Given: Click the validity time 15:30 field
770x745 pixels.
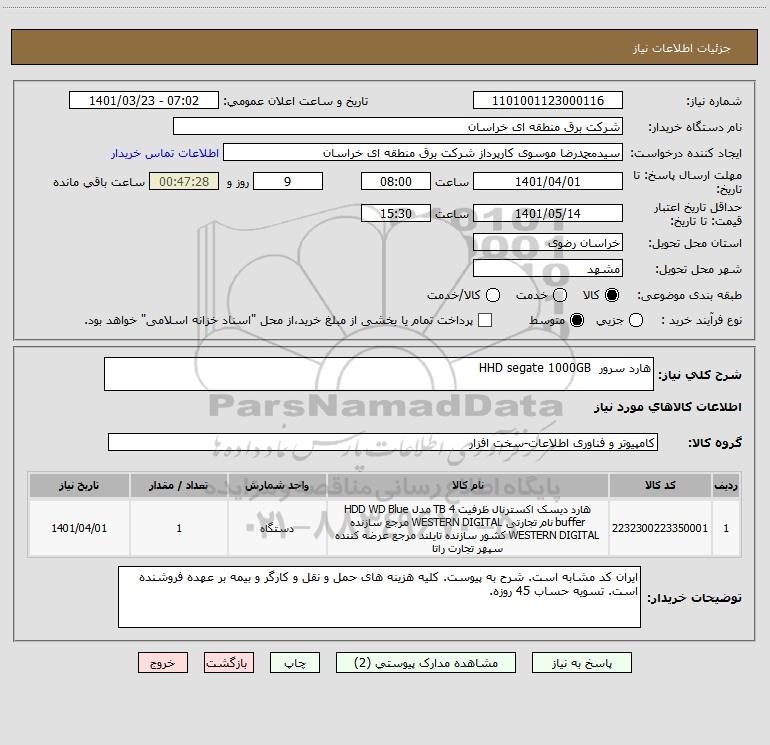Looking at the screenshot, I should [x=396, y=213].
